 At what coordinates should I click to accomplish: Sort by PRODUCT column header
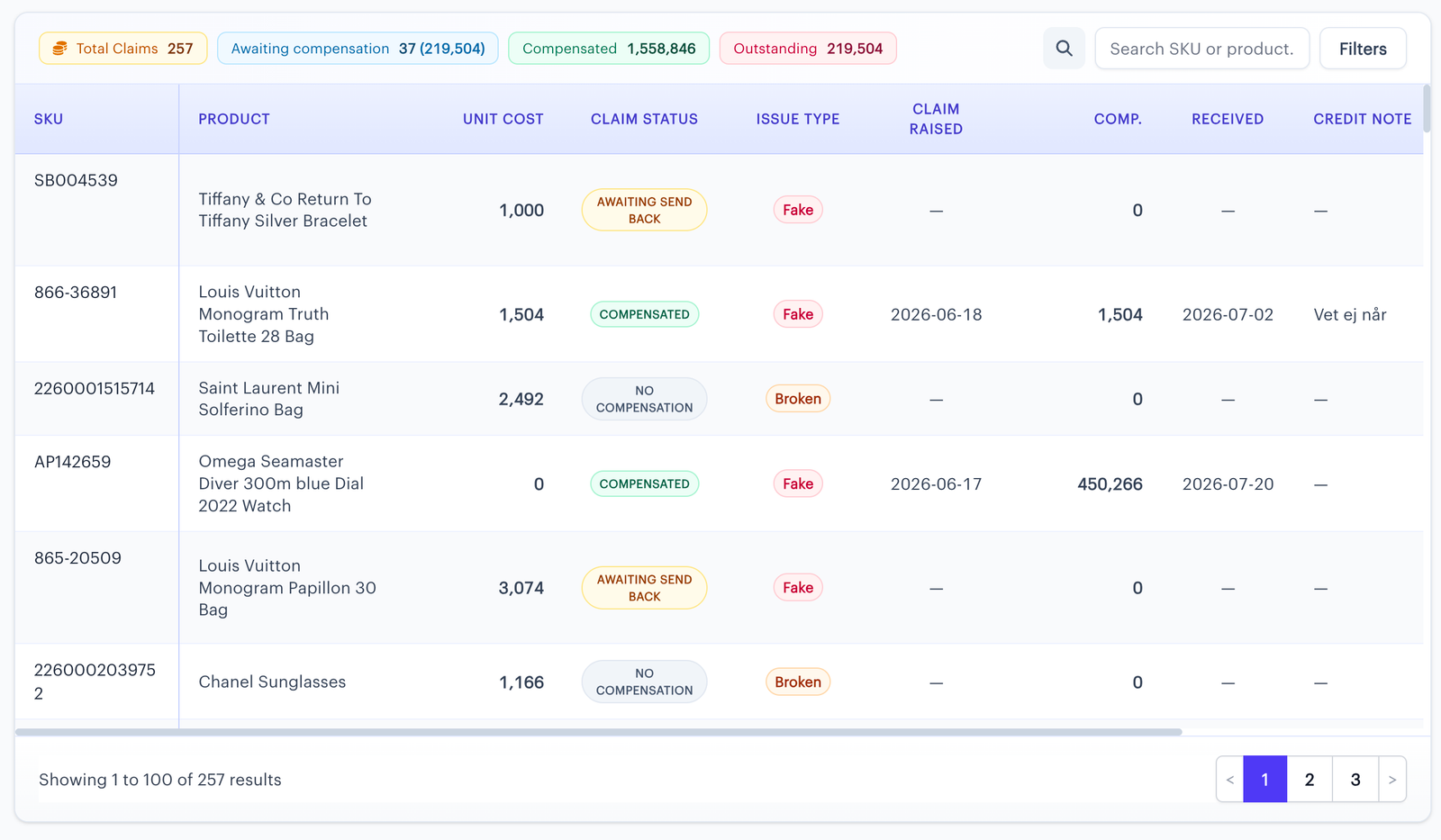(x=234, y=119)
